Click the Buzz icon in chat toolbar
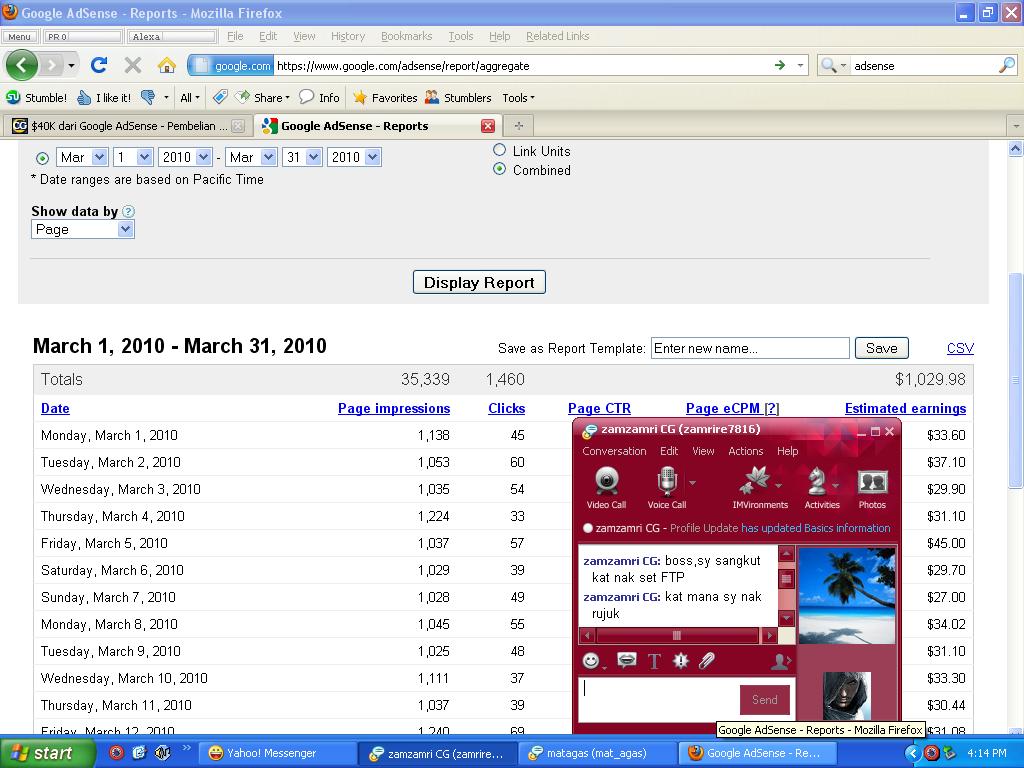 (x=681, y=661)
